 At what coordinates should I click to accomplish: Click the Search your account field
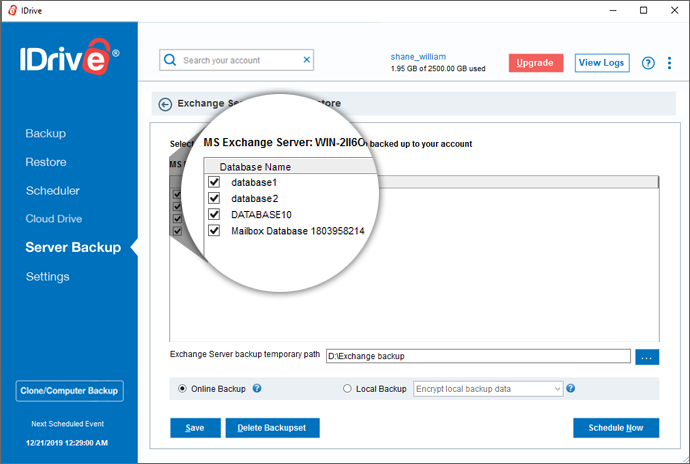pyautogui.click(x=236, y=60)
